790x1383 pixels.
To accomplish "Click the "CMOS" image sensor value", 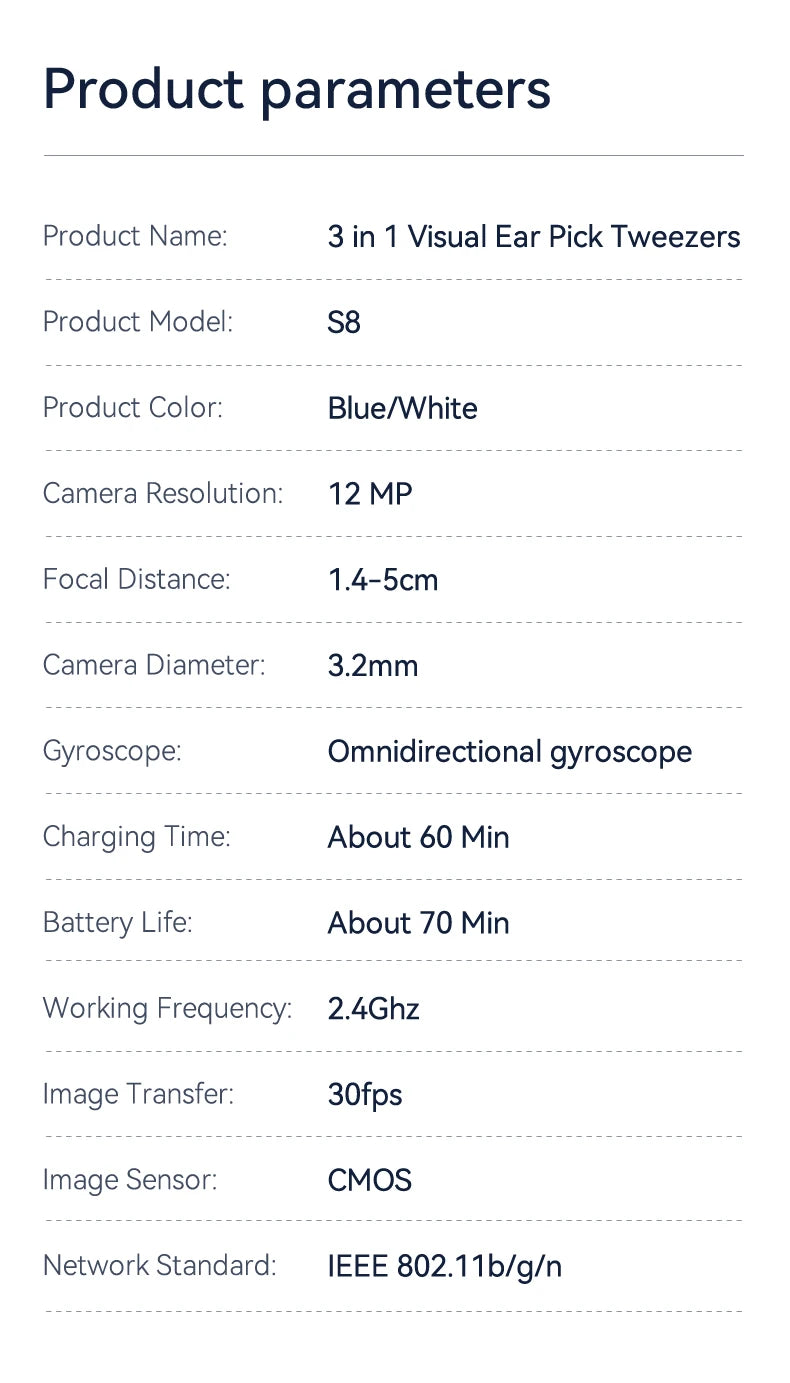I will coord(369,1180).
